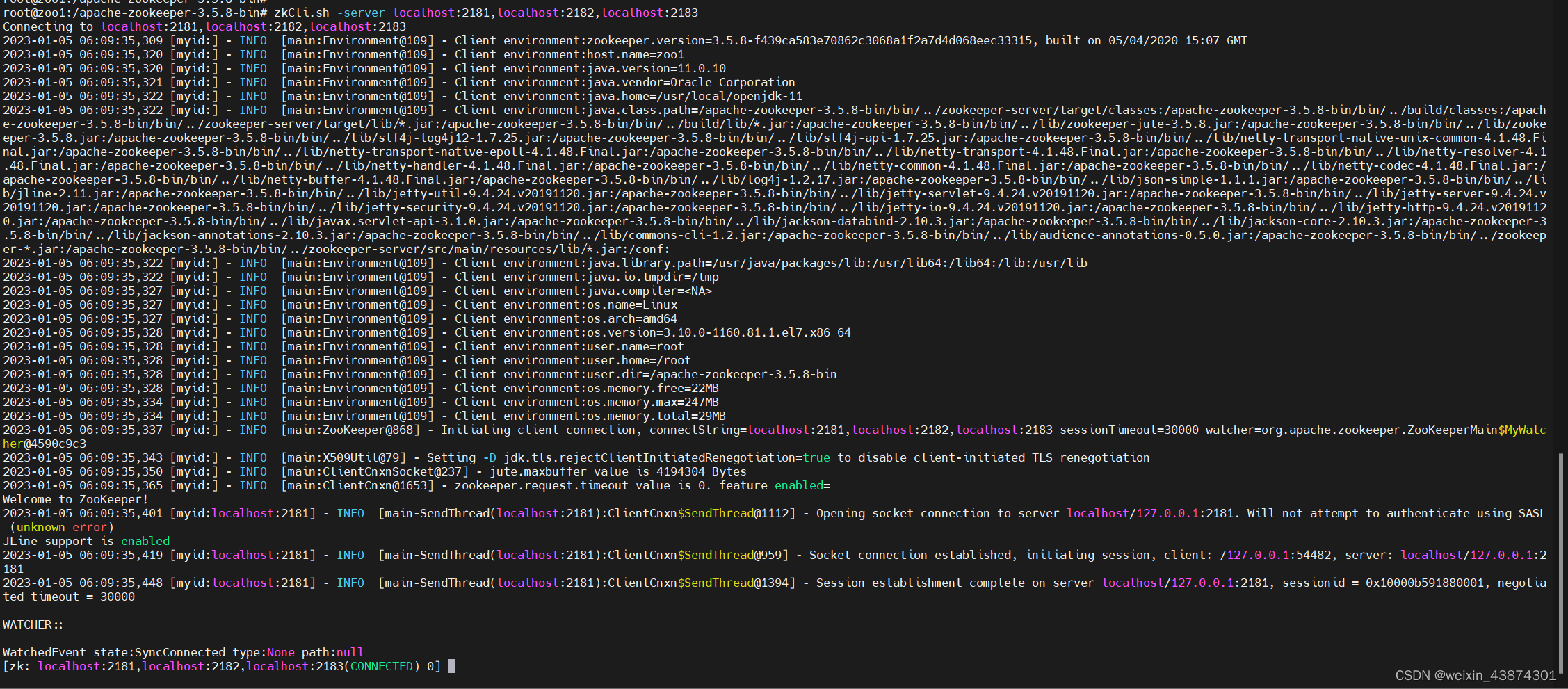Click the cursor block after the zk prompt
This screenshot has height=689, width=1568.
(451, 666)
